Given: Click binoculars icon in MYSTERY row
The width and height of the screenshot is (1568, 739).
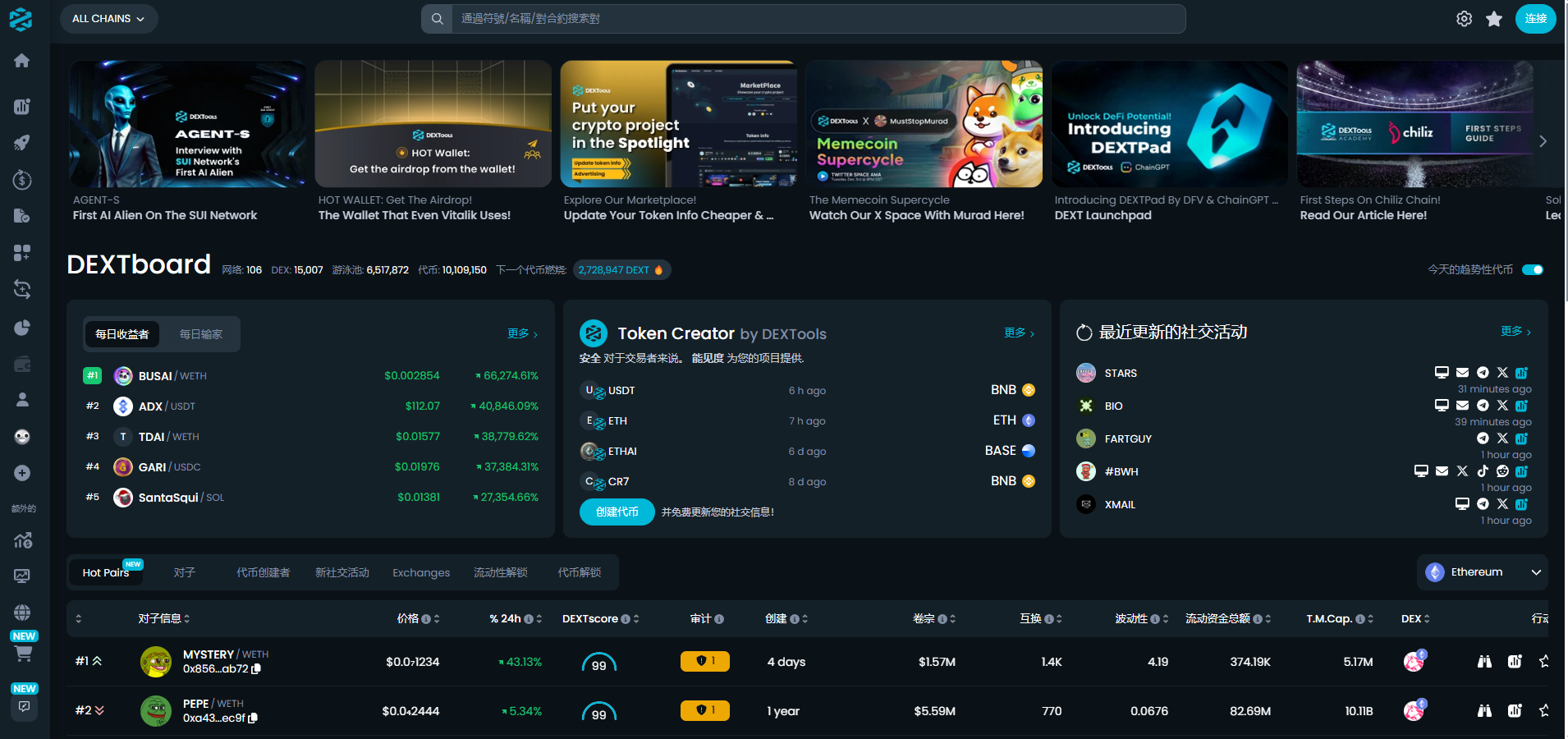Looking at the screenshot, I should click(1484, 662).
